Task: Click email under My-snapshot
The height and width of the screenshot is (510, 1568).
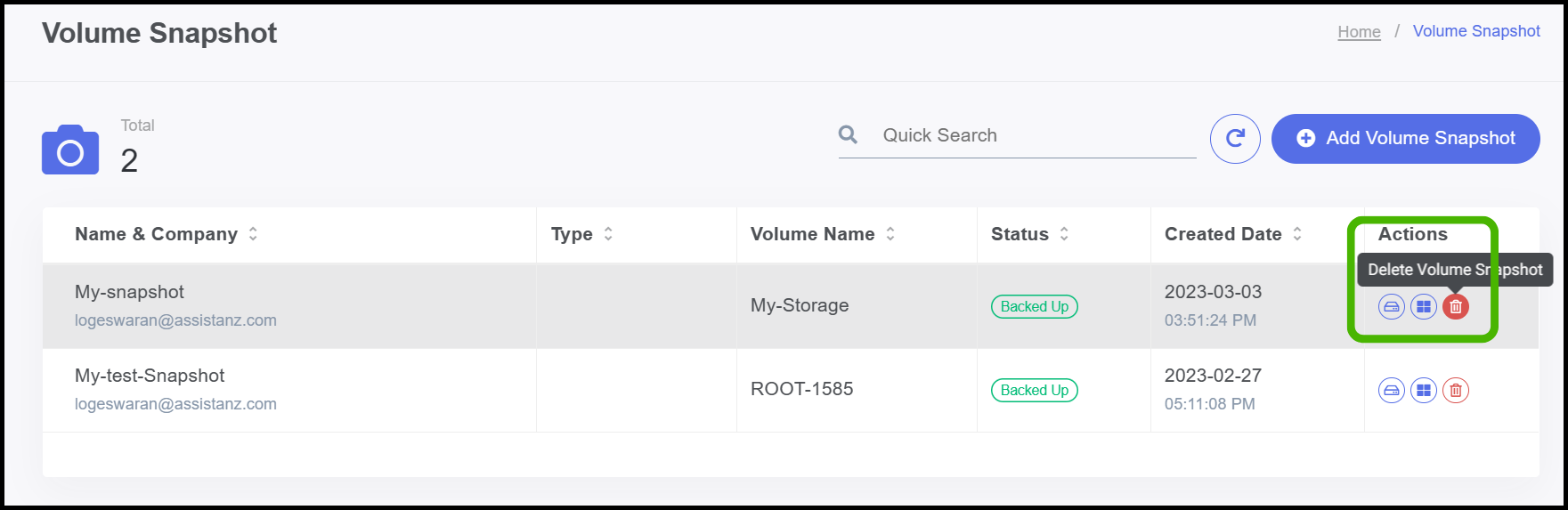Action: (x=175, y=320)
